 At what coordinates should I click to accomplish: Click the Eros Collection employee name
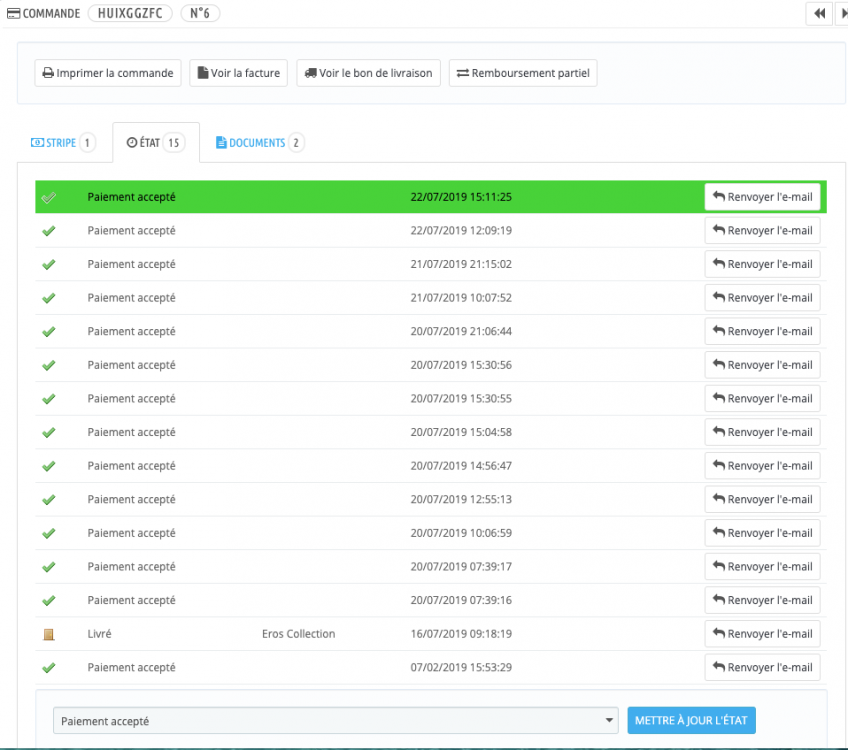(299, 634)
